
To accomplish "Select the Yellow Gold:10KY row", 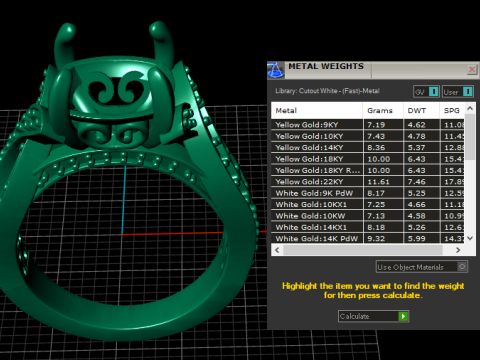I will [368, 136].
